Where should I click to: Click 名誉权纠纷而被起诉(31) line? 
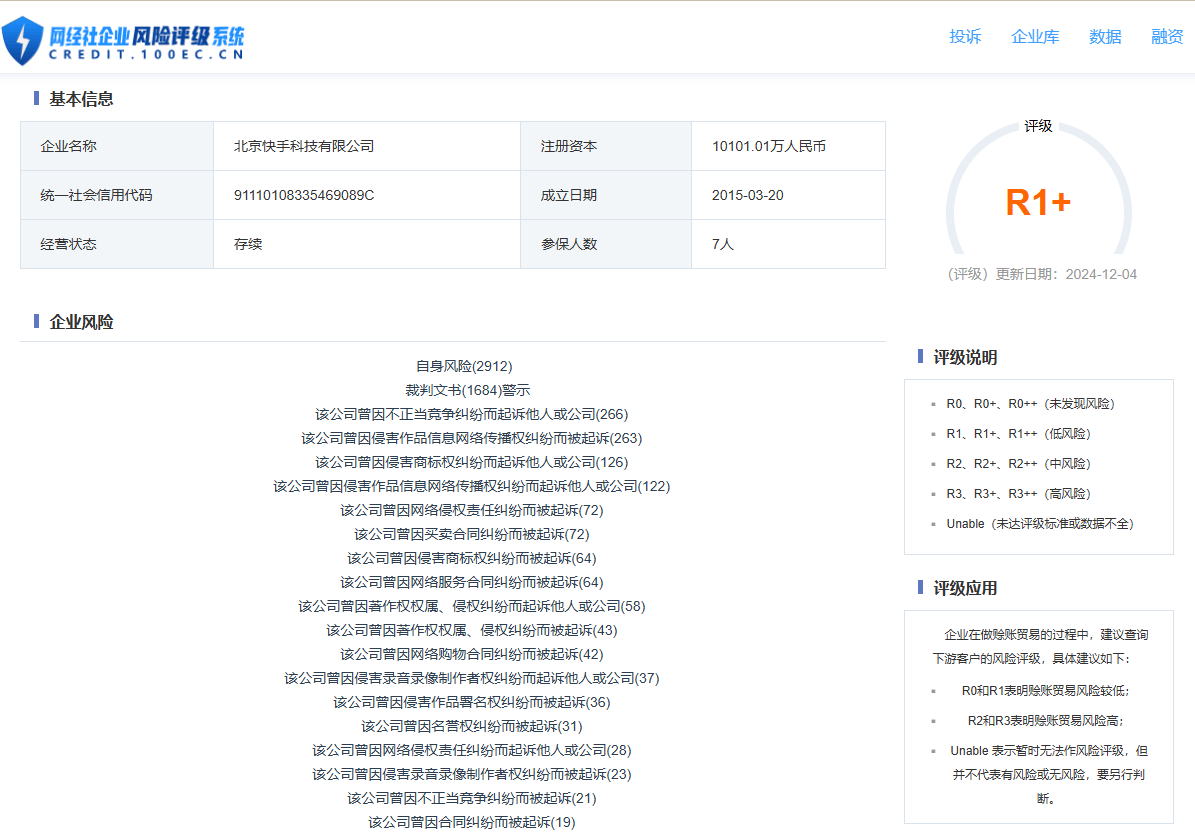click(x=472, y=726)
